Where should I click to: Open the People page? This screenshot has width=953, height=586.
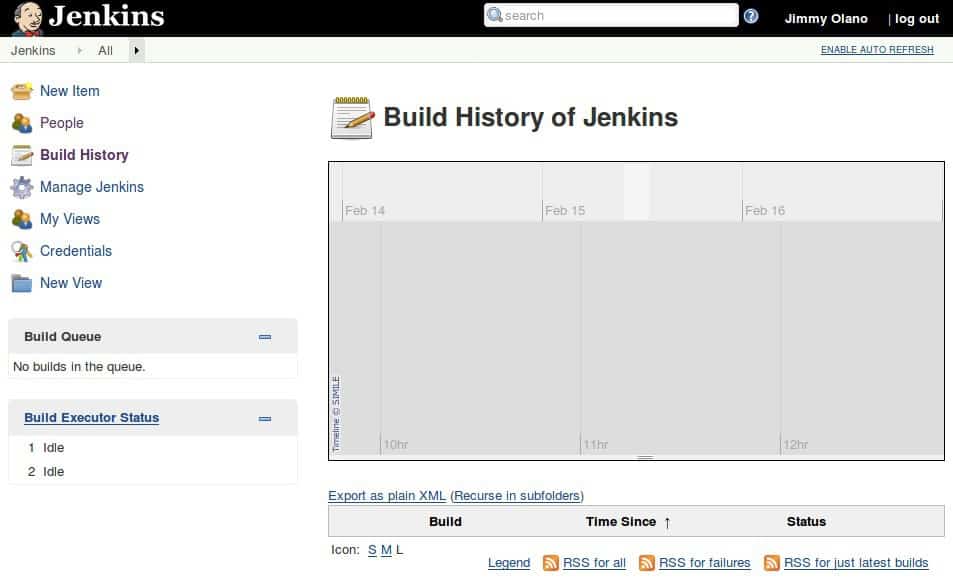pyautogui.click(x=62, y=123)
